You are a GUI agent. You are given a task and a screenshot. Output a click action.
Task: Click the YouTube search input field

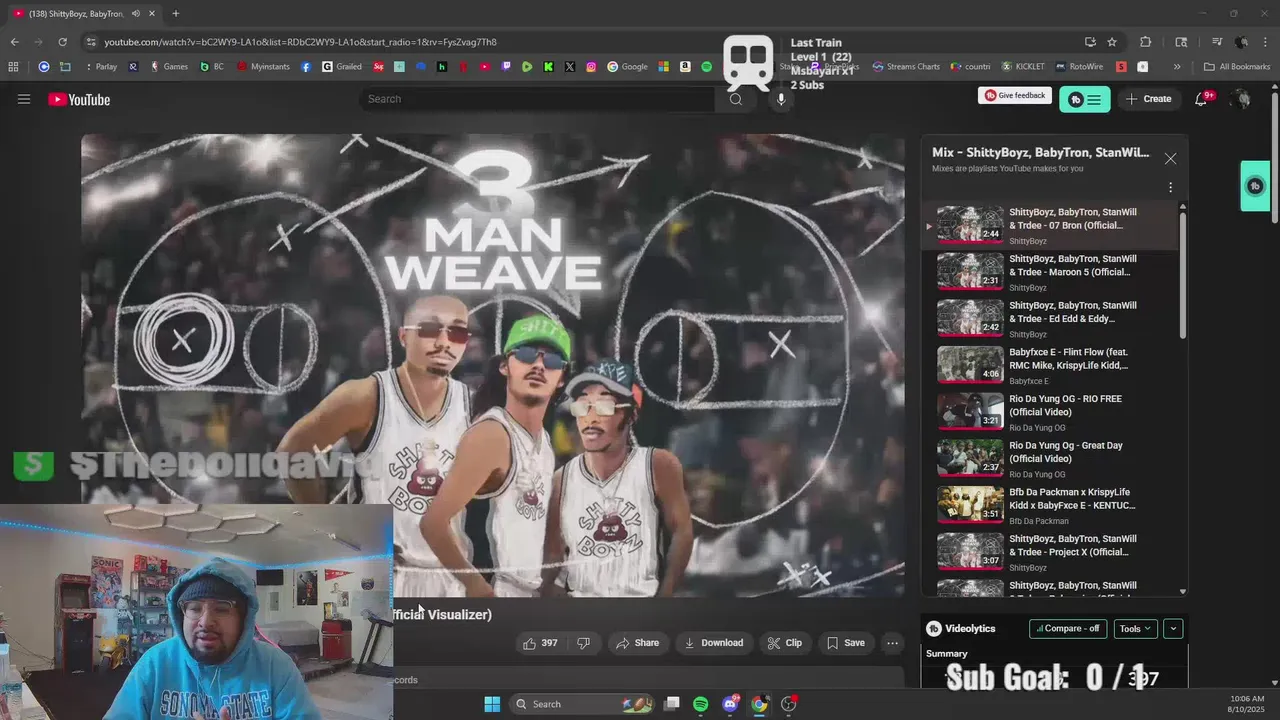point(538,99)
